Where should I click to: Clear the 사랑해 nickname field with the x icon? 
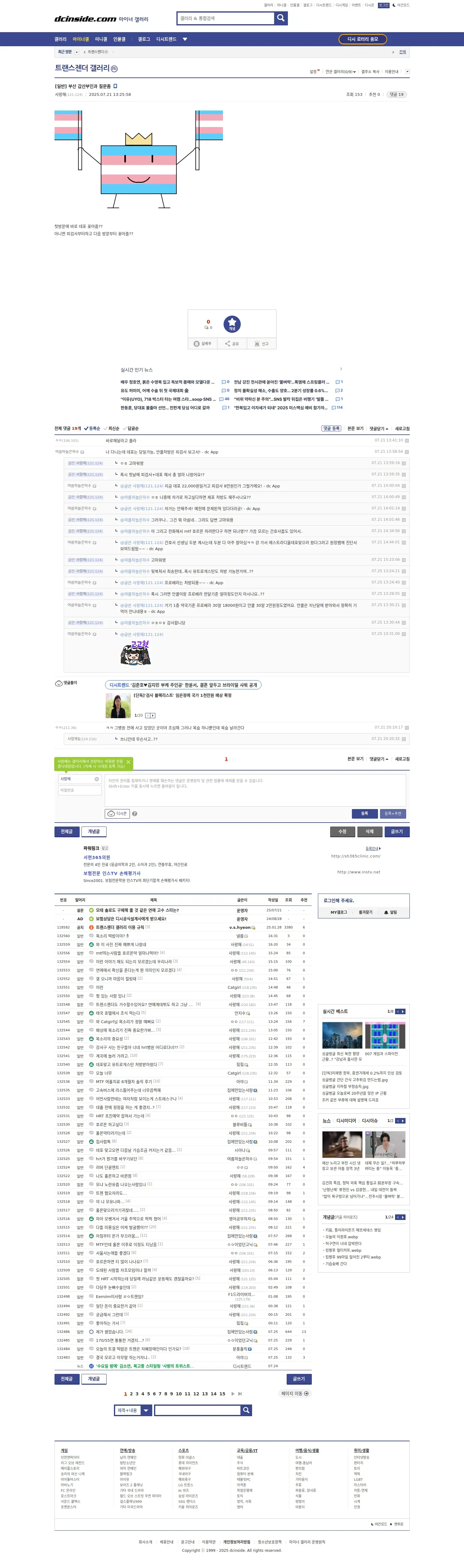96,779
